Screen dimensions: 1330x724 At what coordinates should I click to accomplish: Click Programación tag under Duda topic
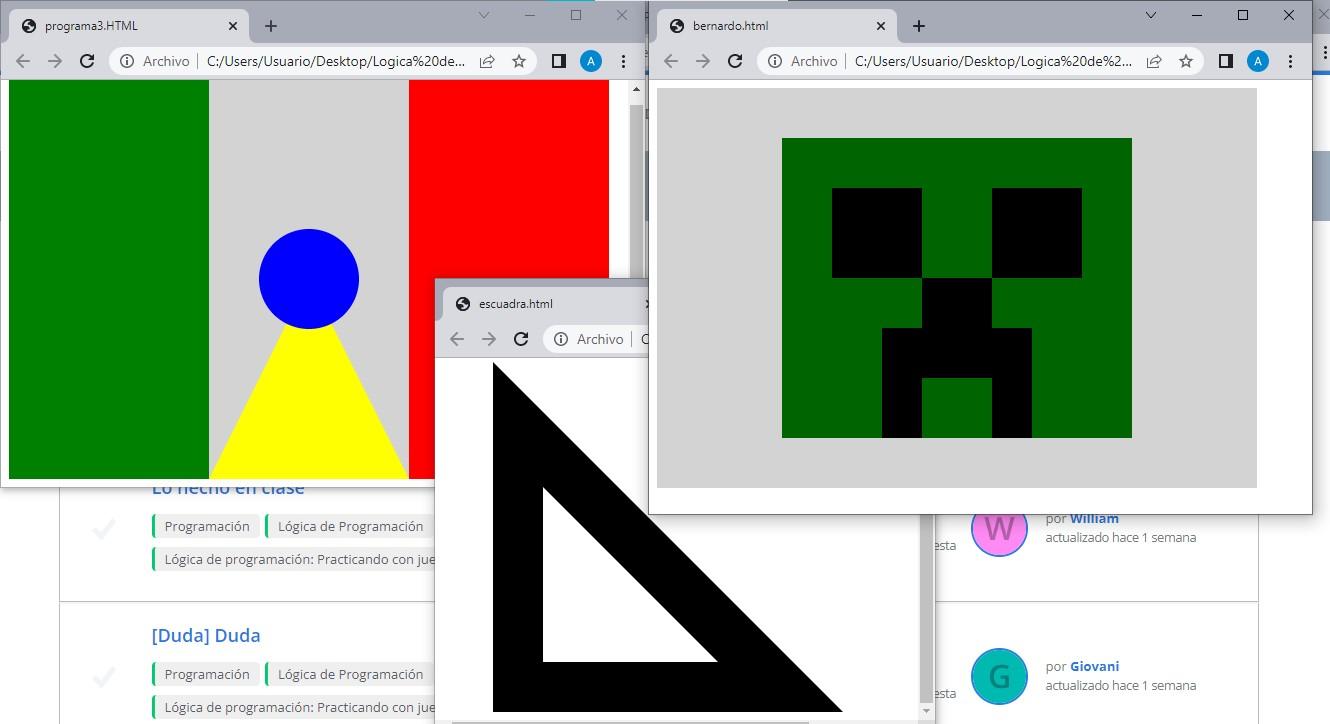point(206,674)
